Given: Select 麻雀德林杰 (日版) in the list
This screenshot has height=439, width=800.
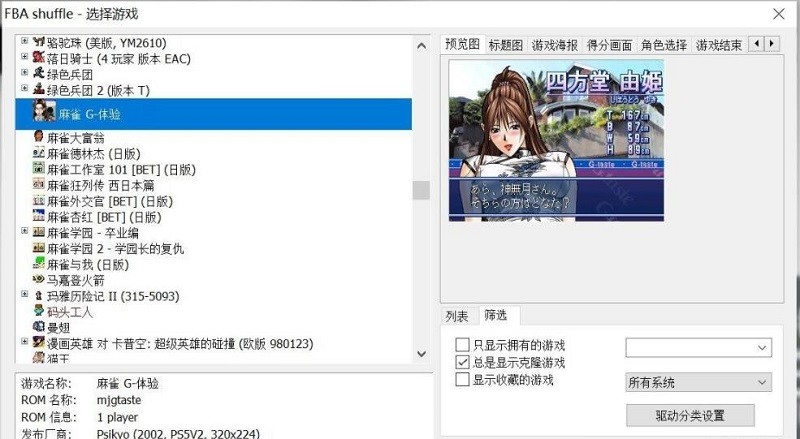Looking at the screenshot, I should coord(93,154).
